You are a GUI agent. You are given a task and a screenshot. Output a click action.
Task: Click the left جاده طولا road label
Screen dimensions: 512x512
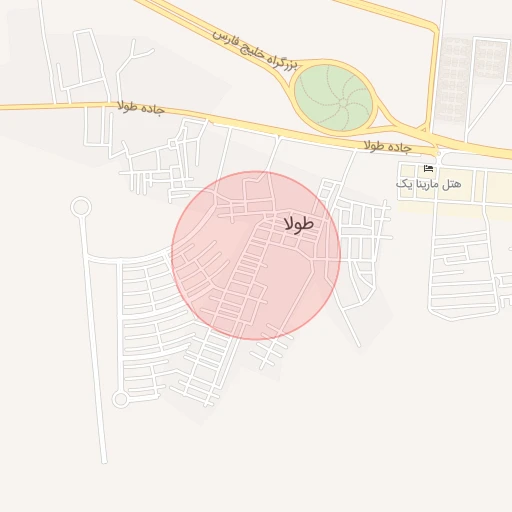tap(141, 108)
